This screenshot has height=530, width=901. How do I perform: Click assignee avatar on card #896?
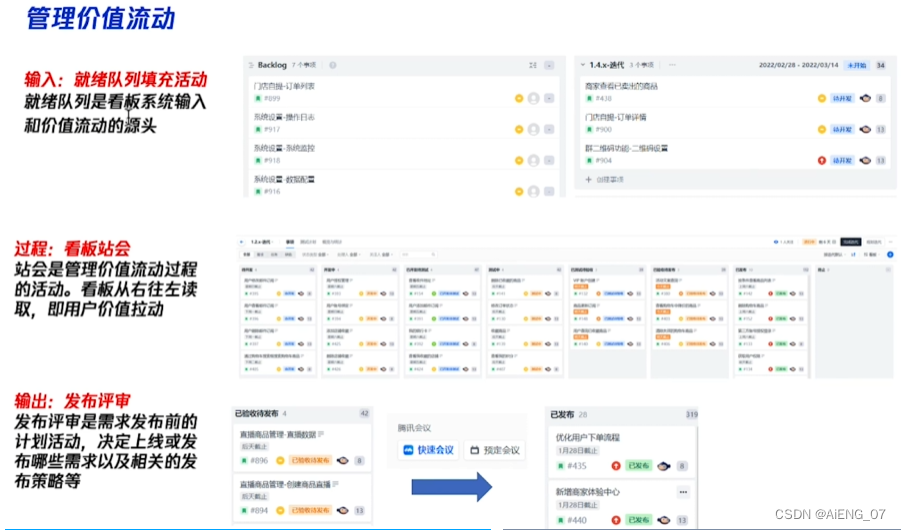[x=343, y=460]
